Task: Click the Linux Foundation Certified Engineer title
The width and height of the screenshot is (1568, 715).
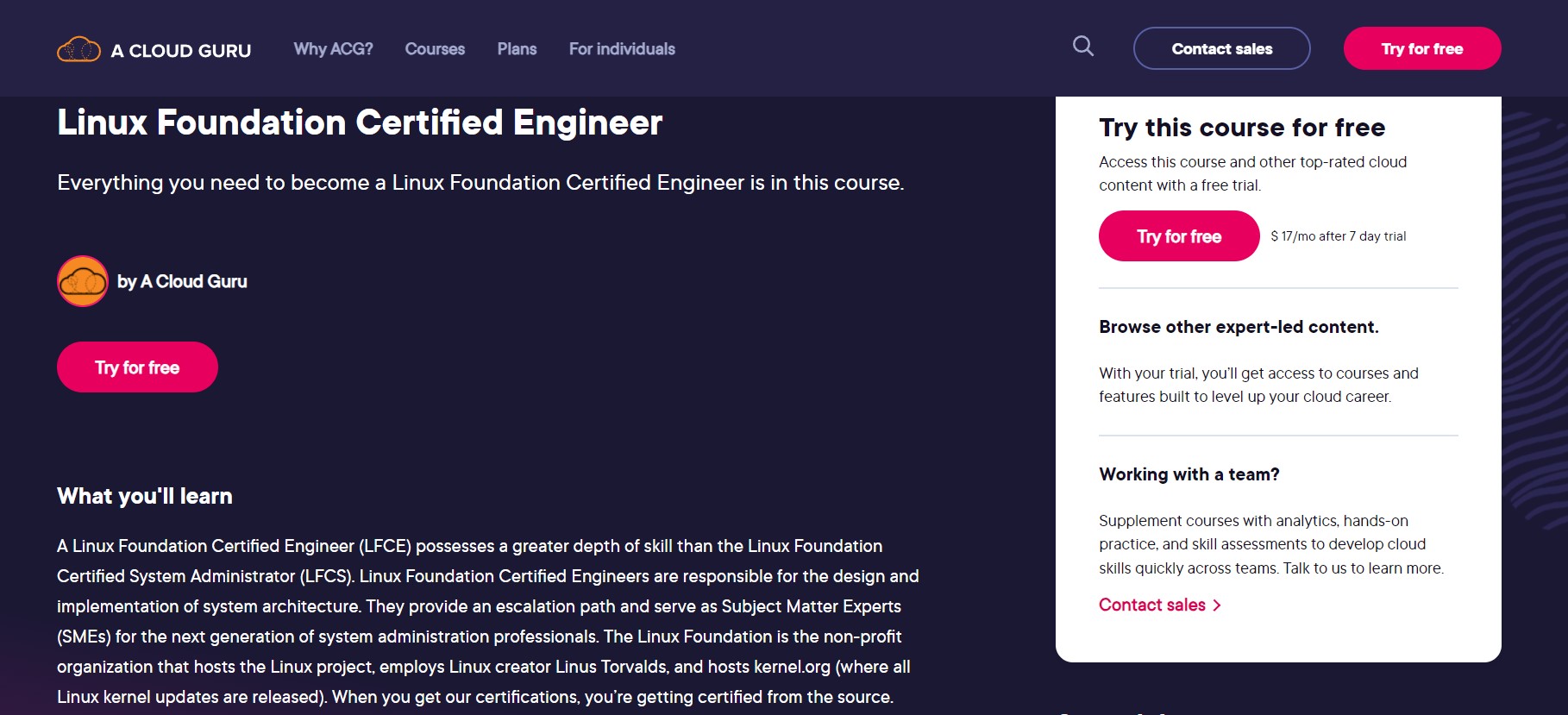Action: click(360, 122)
